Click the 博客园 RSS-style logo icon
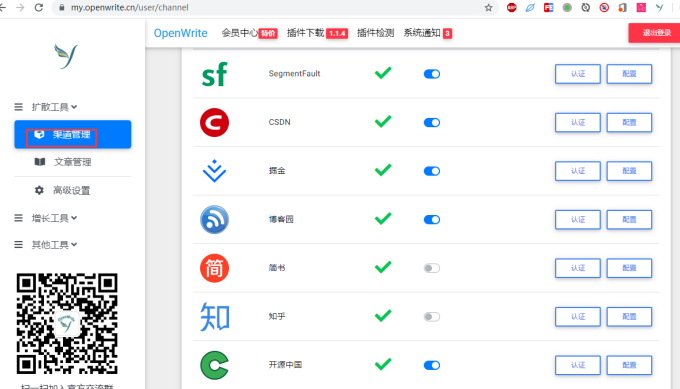 [214, 219]
